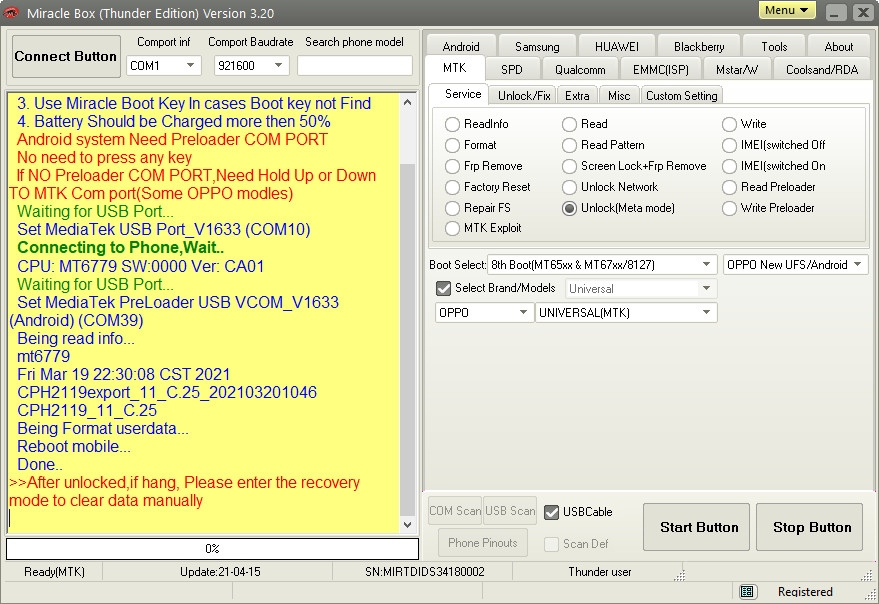This screenshot has height=604, width=879.
Task: Toggle the USBCable checkbox
Action: pyautogui.click(x=551, y=512)
